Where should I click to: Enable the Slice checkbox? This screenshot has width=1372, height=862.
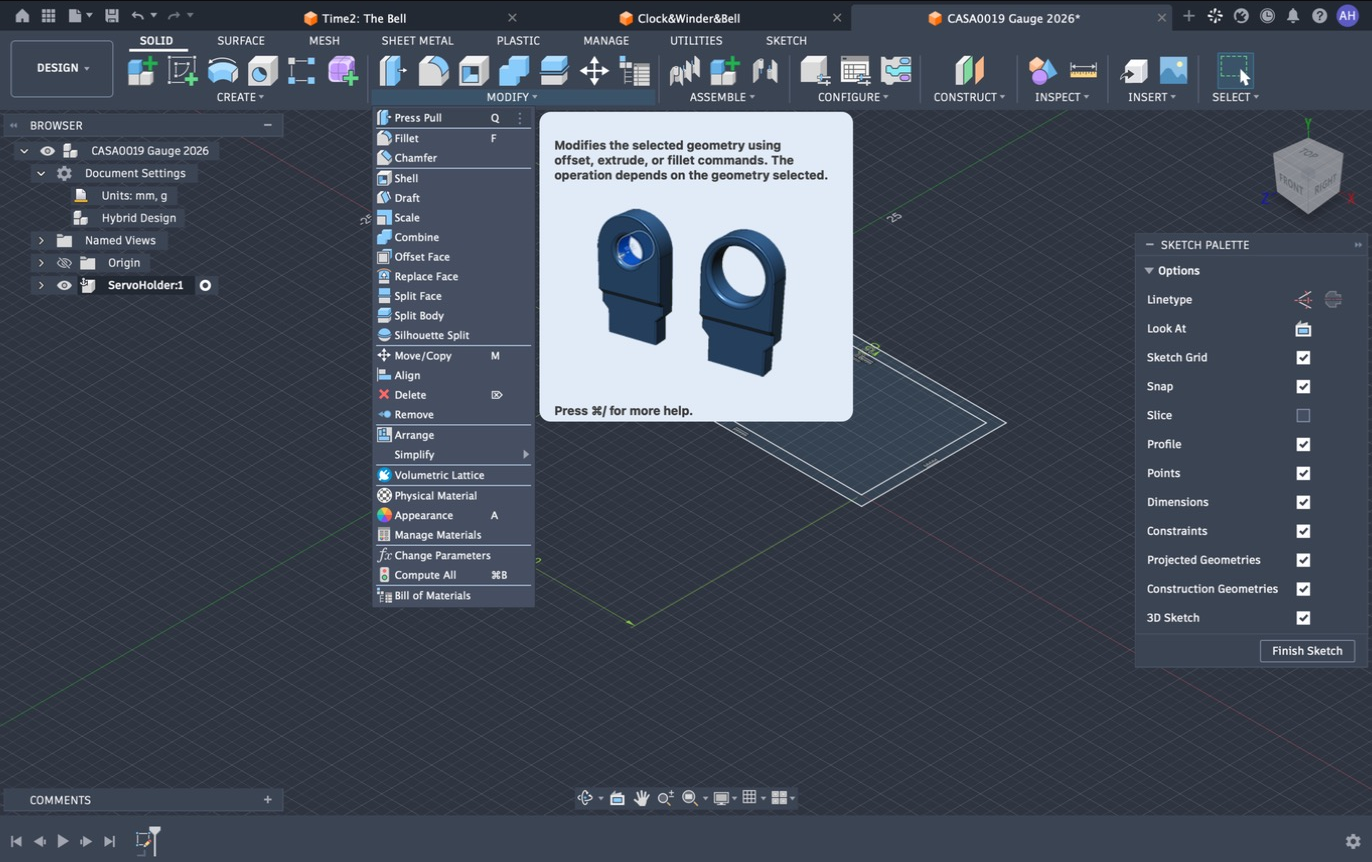pos(1303,415)
